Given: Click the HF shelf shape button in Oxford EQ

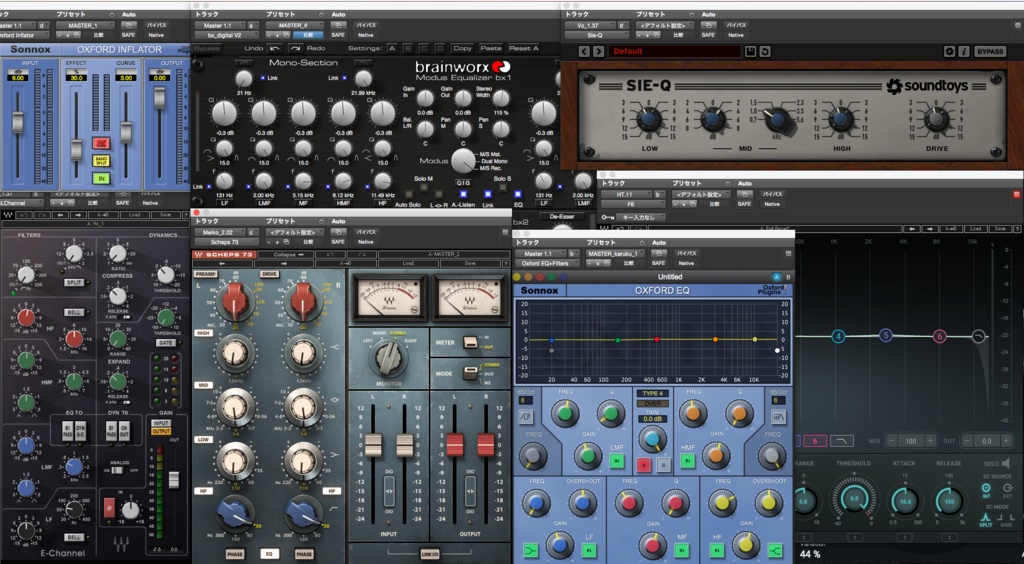Looking at the screenshot, I should coord(775,550).
